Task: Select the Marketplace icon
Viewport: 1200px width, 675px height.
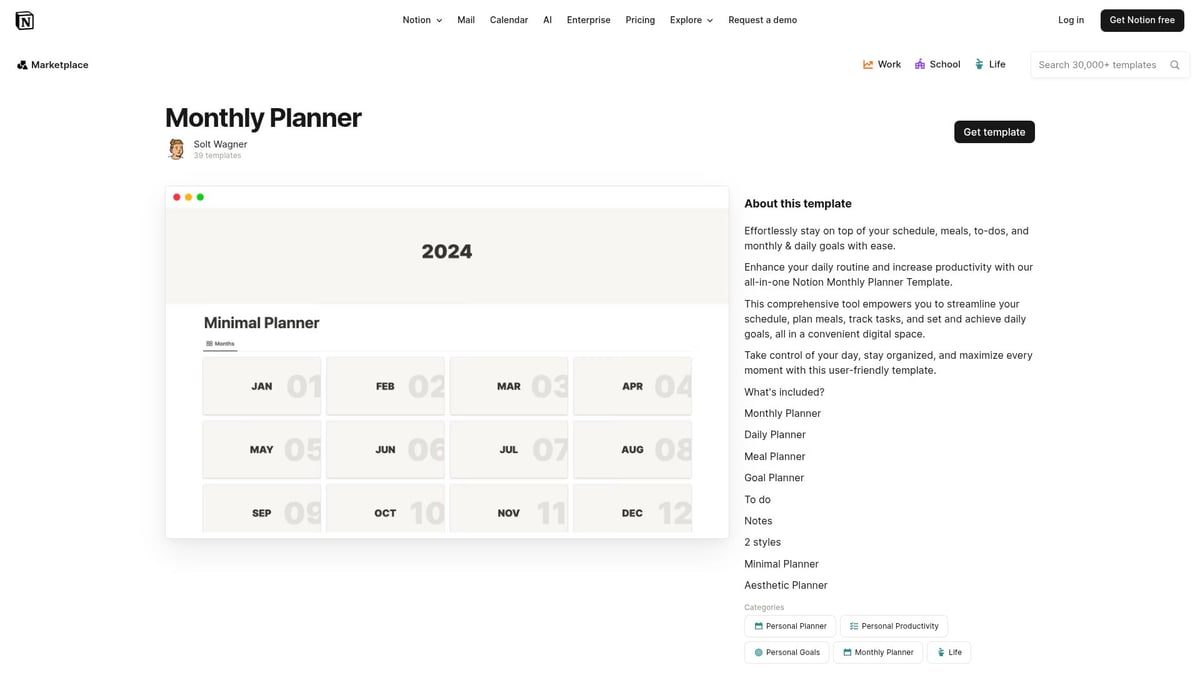Action: click(x=22, y=64)
